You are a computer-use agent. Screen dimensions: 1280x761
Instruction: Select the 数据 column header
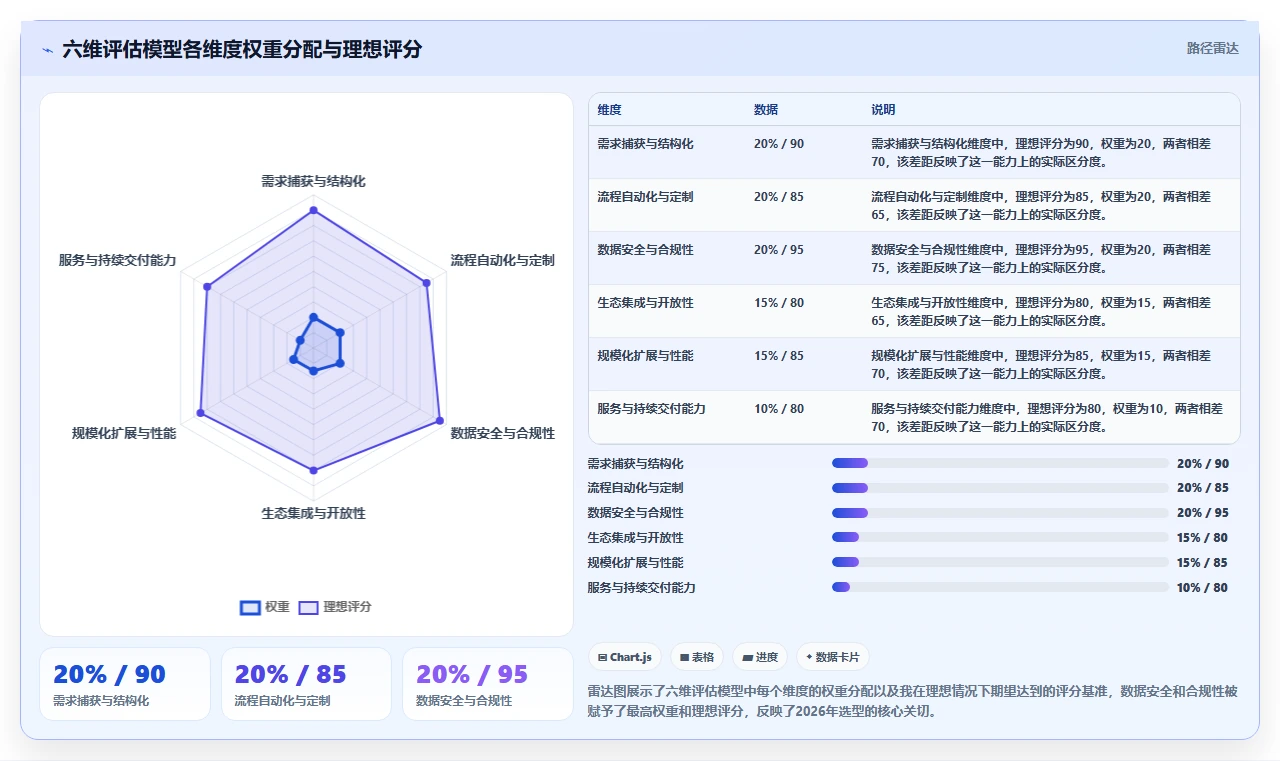(766, 110)
